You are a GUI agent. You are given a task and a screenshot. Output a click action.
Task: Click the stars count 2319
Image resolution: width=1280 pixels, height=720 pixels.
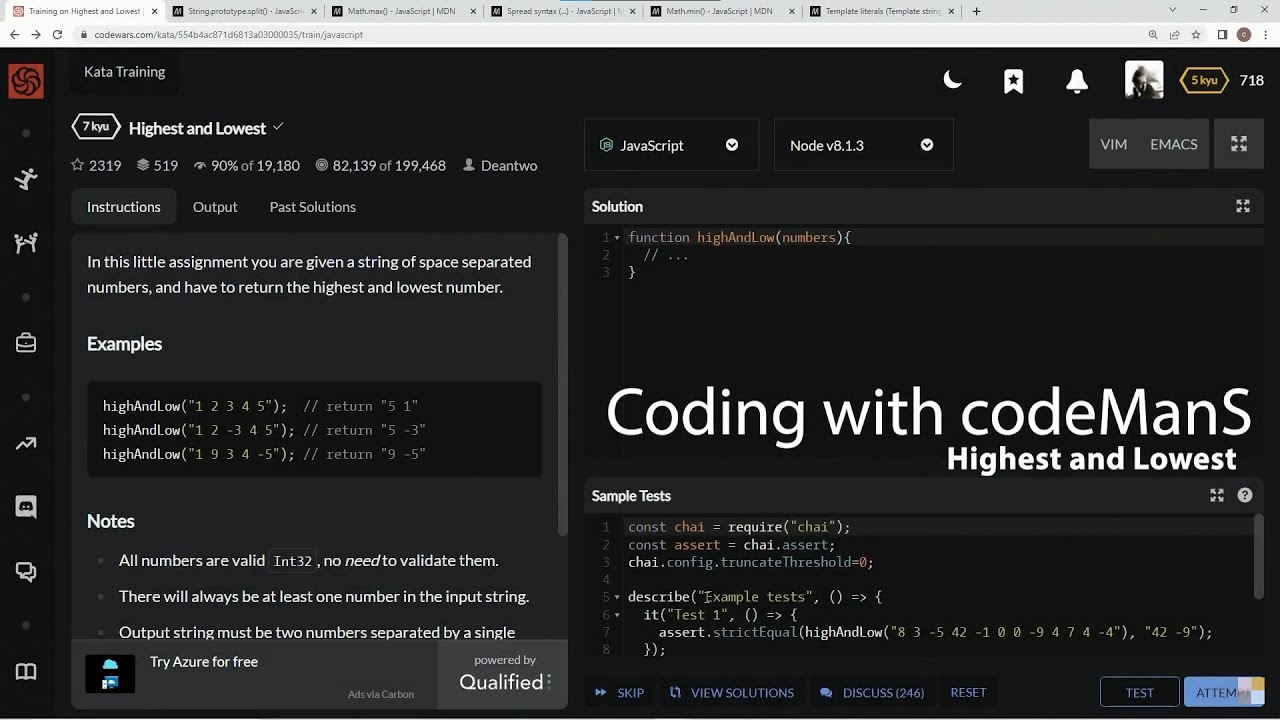(96, 165)
